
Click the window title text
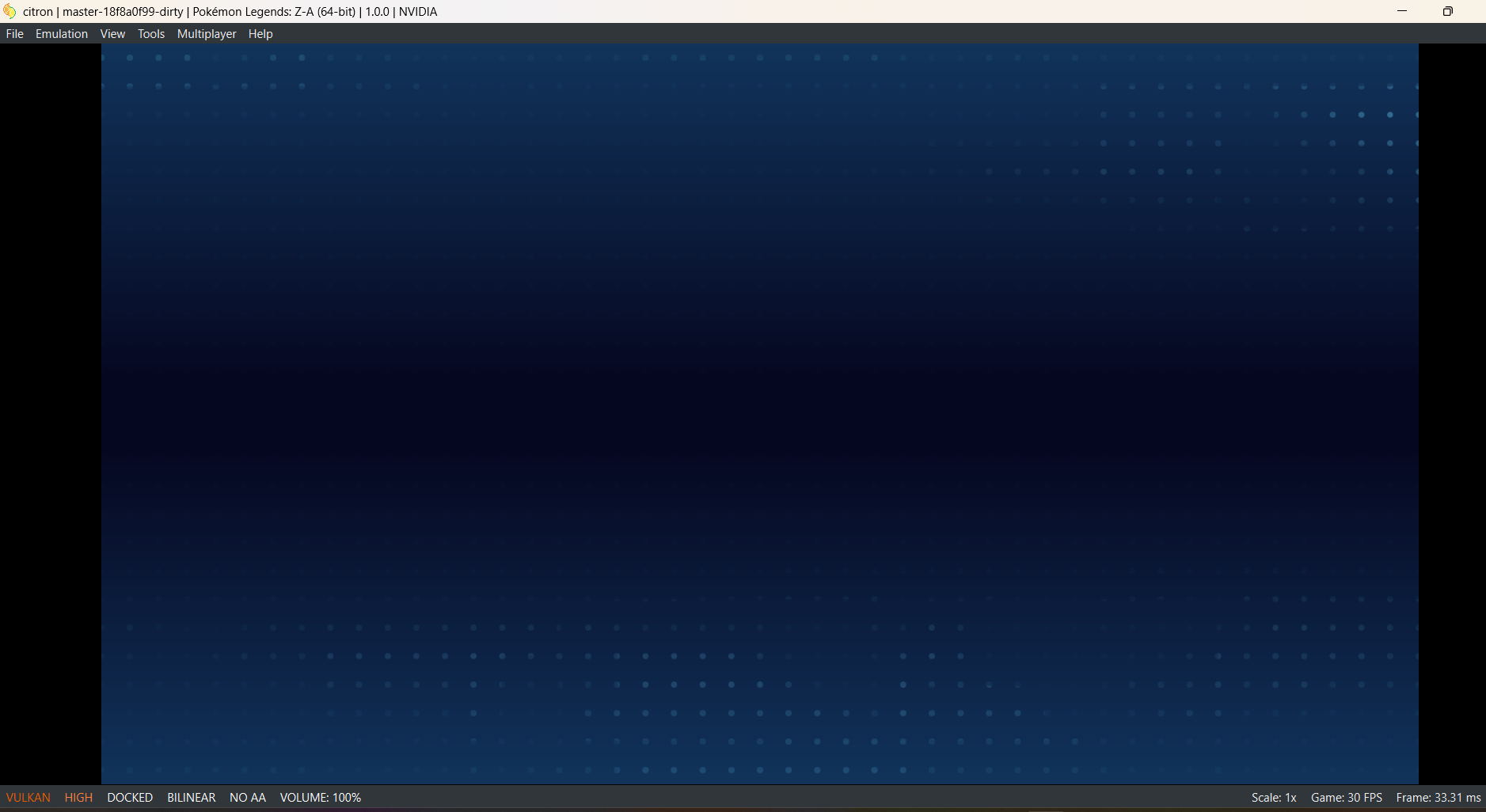(230, 12)
